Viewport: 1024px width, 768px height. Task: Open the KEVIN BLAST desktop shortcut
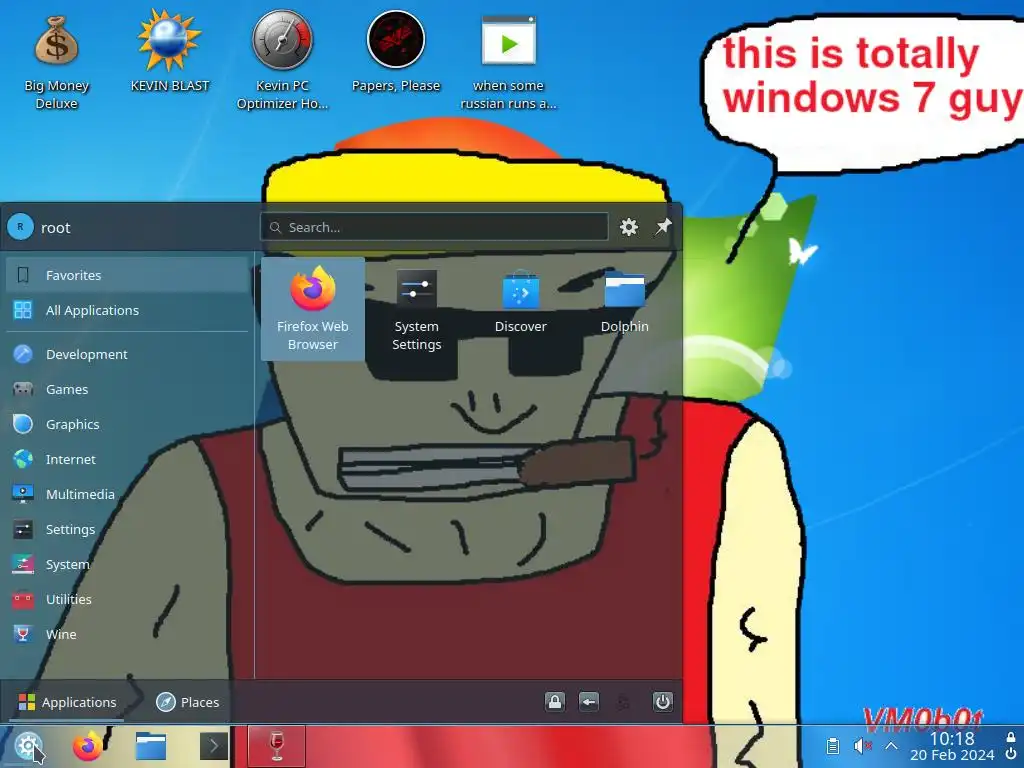click(170, 52)
